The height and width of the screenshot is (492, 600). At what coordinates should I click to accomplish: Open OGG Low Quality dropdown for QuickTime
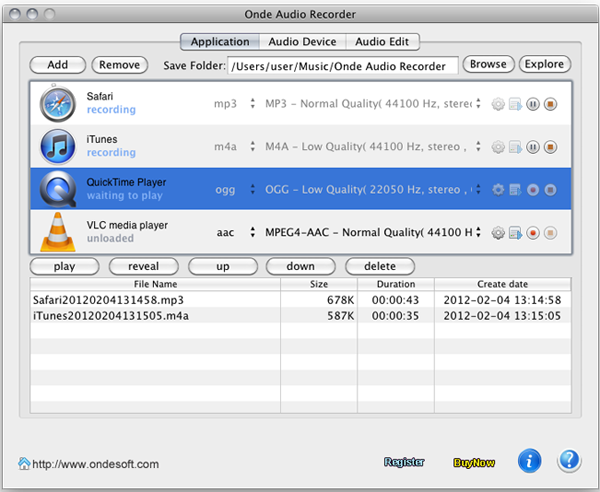coord(373,189)
